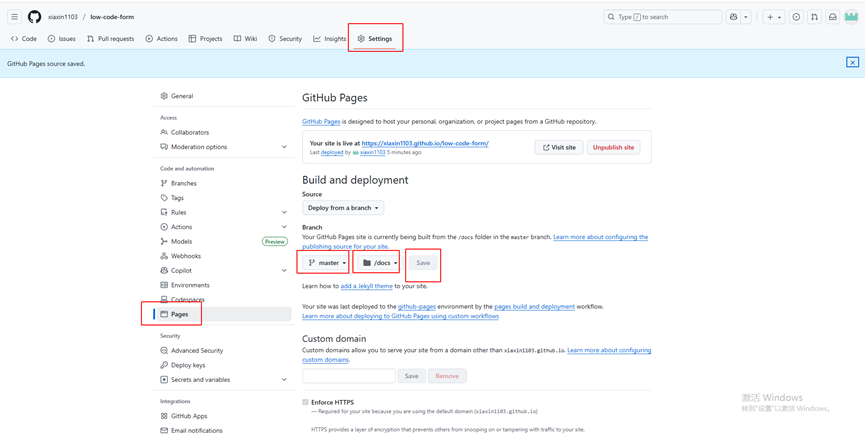Open the Projects tab
The height and width of the screenshot is (435, 865).
point(206,39)
